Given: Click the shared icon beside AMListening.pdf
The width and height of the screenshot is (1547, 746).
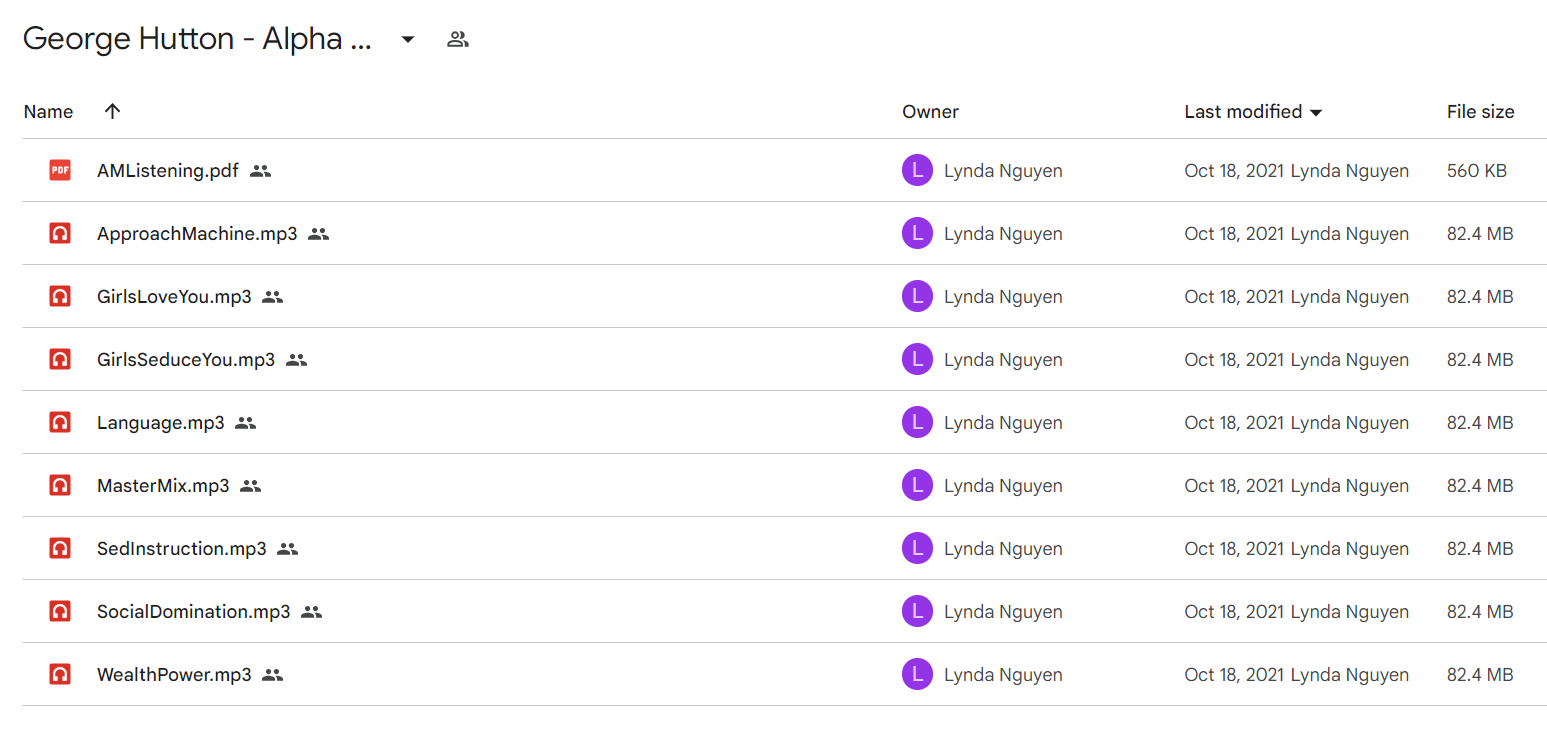Looking at the screenshot, I should click(260, 171).
